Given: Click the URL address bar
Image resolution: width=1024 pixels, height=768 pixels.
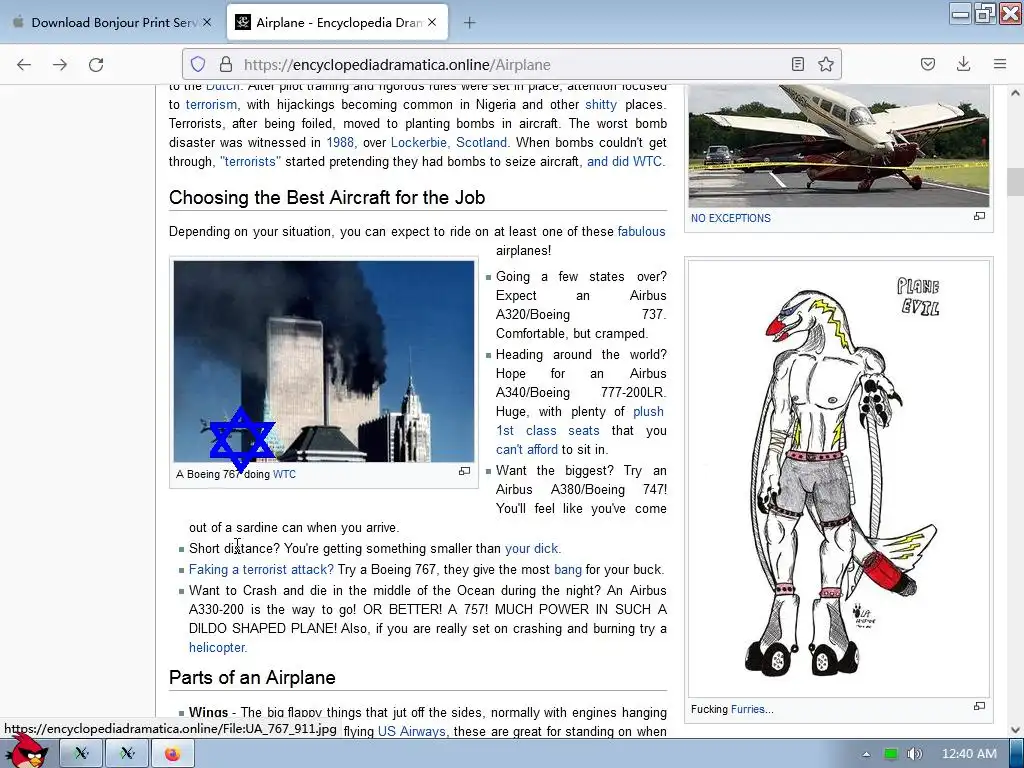Looking at the screenshot, I should (x=511, y=65).
